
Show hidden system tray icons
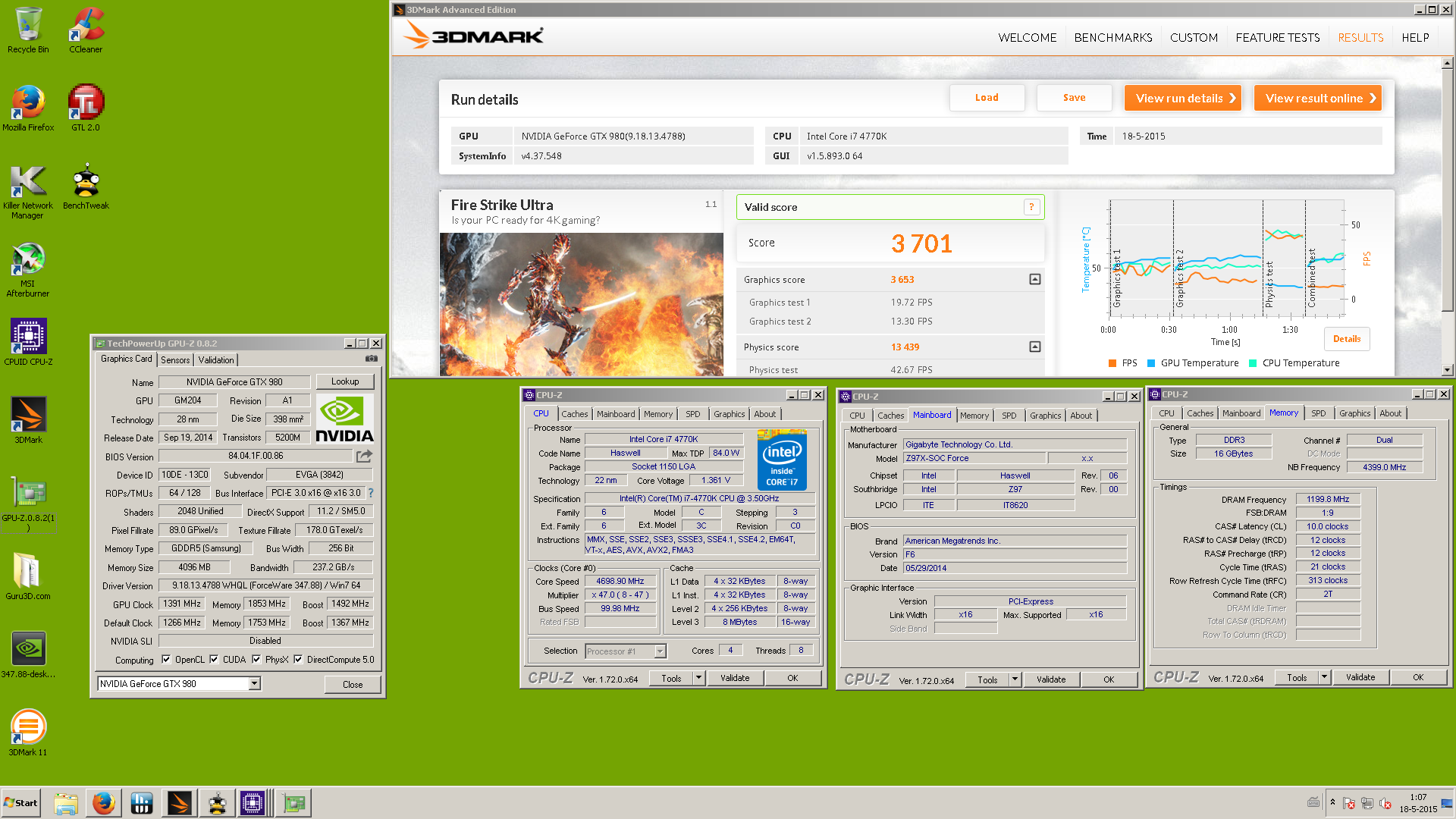coord(1332,802)
